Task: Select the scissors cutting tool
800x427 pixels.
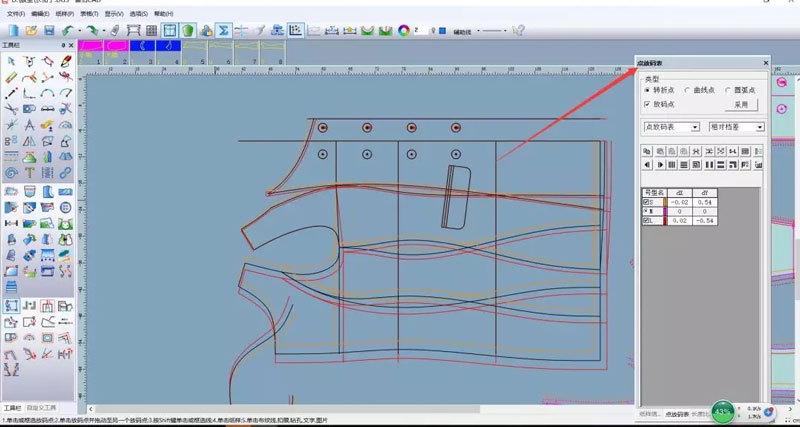Action: tap(11, 109)
